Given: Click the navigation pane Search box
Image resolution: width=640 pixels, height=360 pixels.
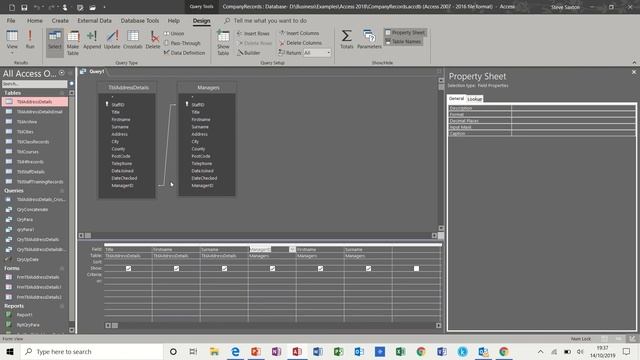Looking at the screenshot, I should click(34, 84).
